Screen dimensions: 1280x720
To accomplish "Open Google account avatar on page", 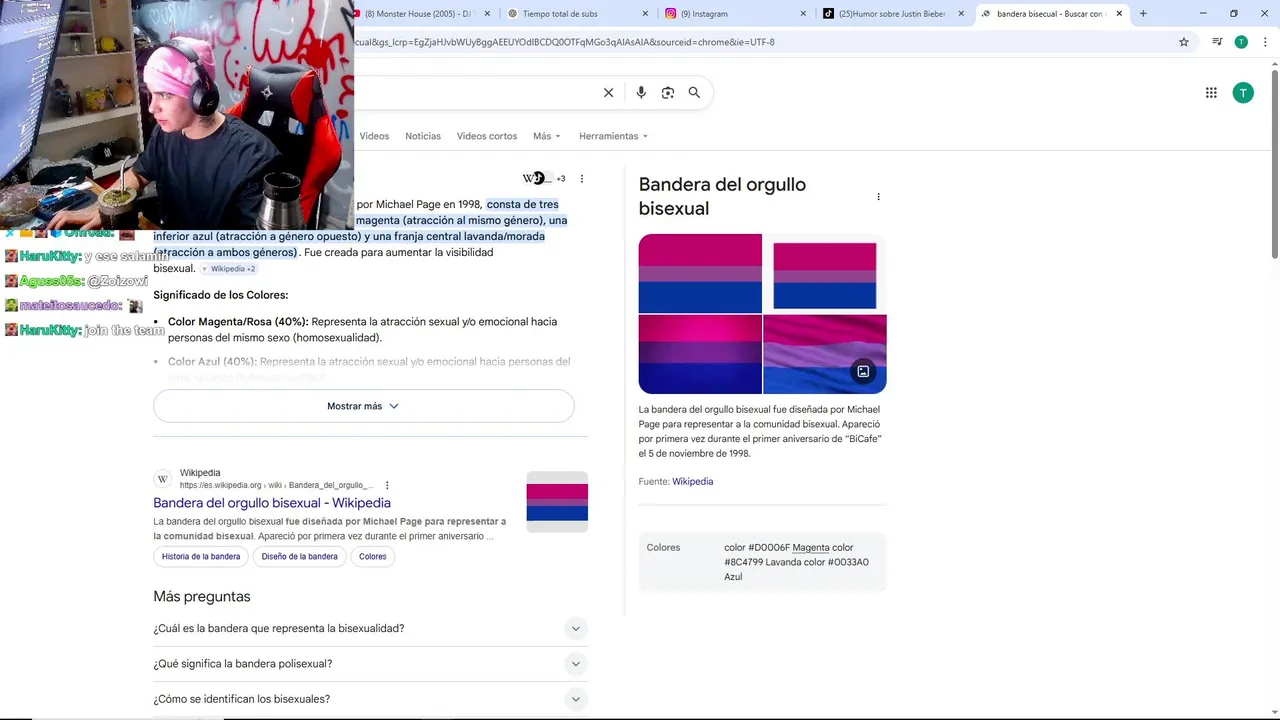I will [x=1243, y=93].
